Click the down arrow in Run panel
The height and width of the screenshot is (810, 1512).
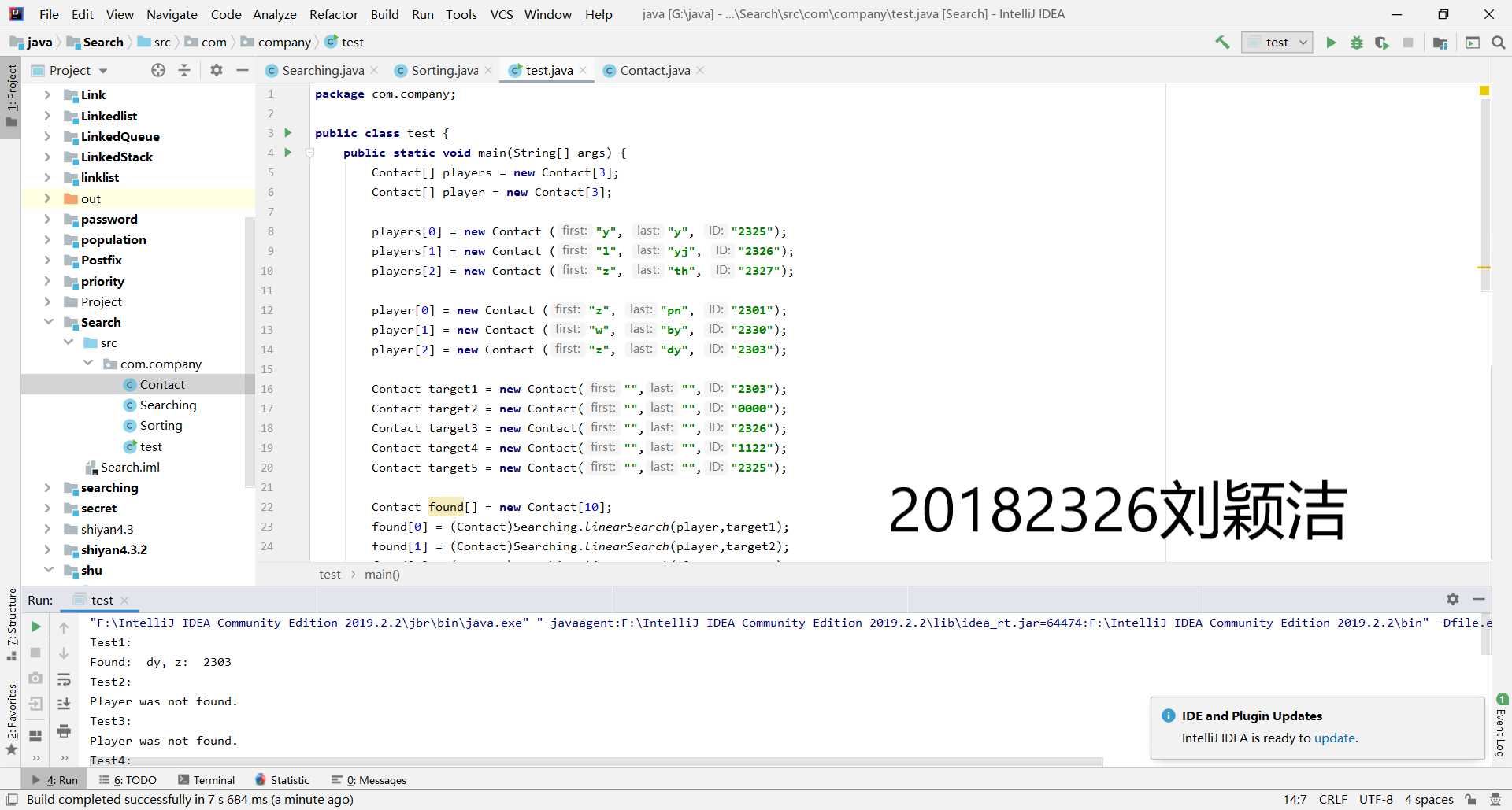pyautogui.click(x=64, y=653)
